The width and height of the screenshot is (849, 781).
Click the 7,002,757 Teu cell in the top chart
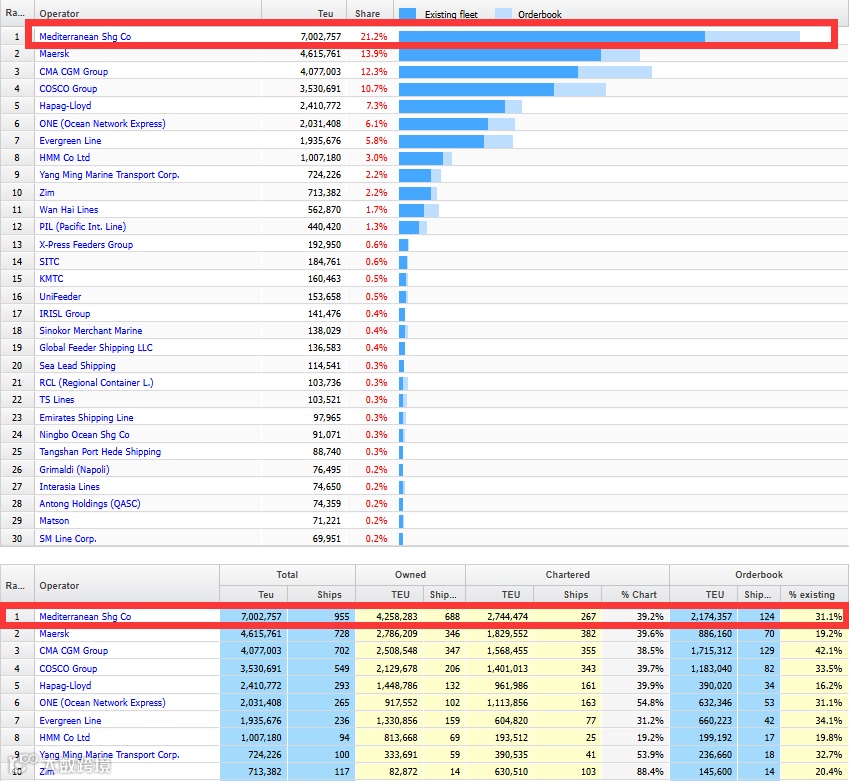pyautogui.click(x=321, y=36)
